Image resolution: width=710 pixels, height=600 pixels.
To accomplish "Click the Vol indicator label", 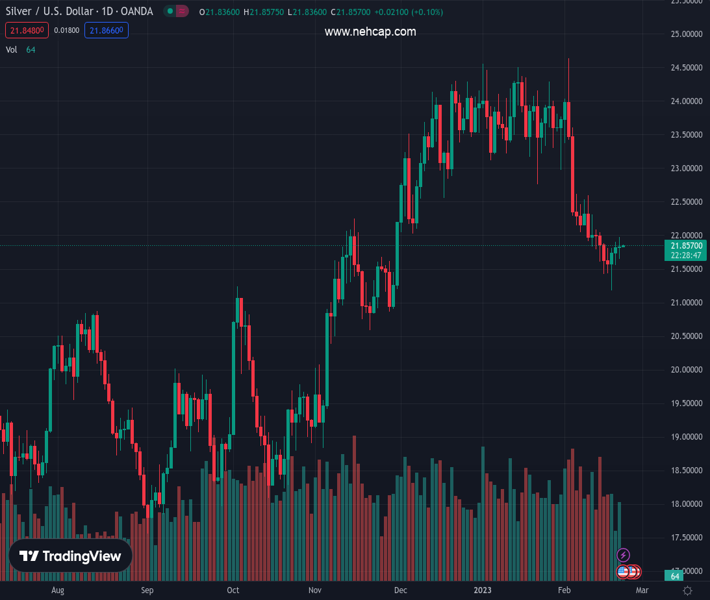I will pos(12,49).
